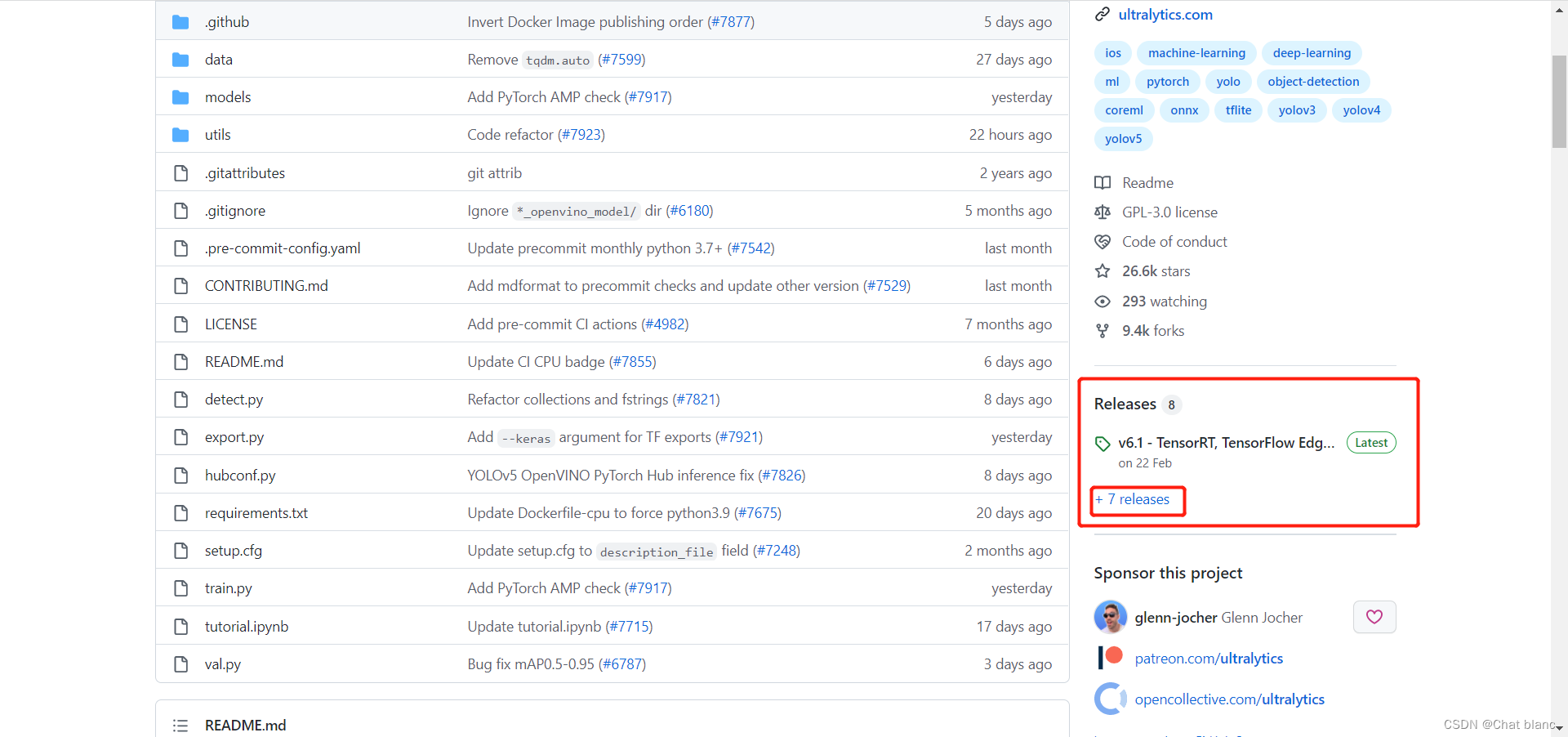Click the scales icon for GPL-3.0 license

click(1102, 212)
